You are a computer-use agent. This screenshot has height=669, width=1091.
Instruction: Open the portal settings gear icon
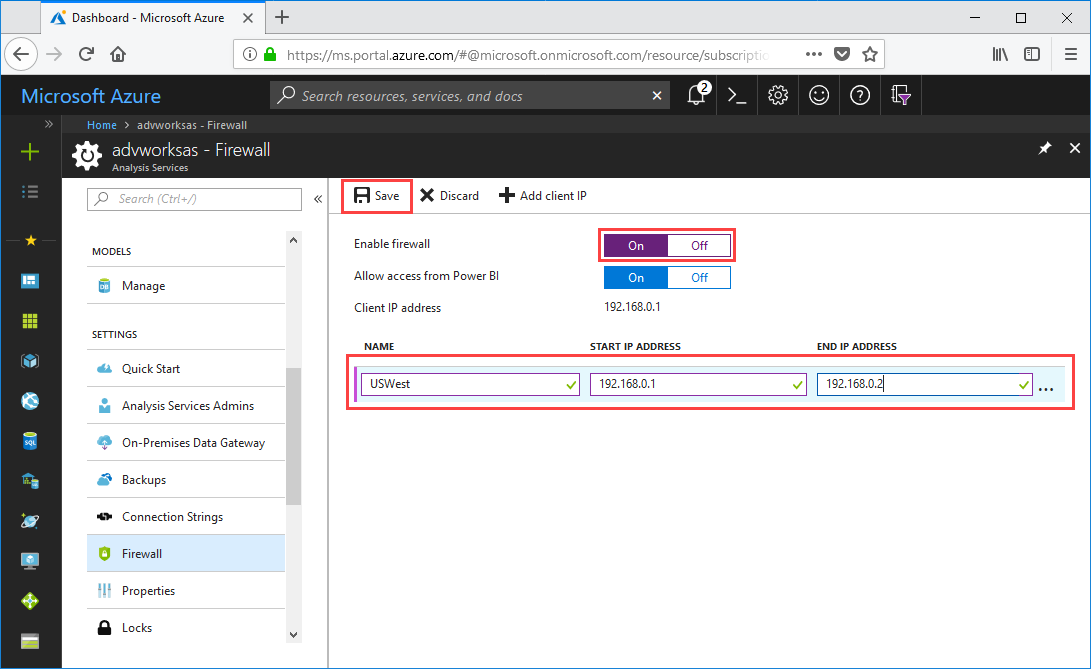click(777, 95)
